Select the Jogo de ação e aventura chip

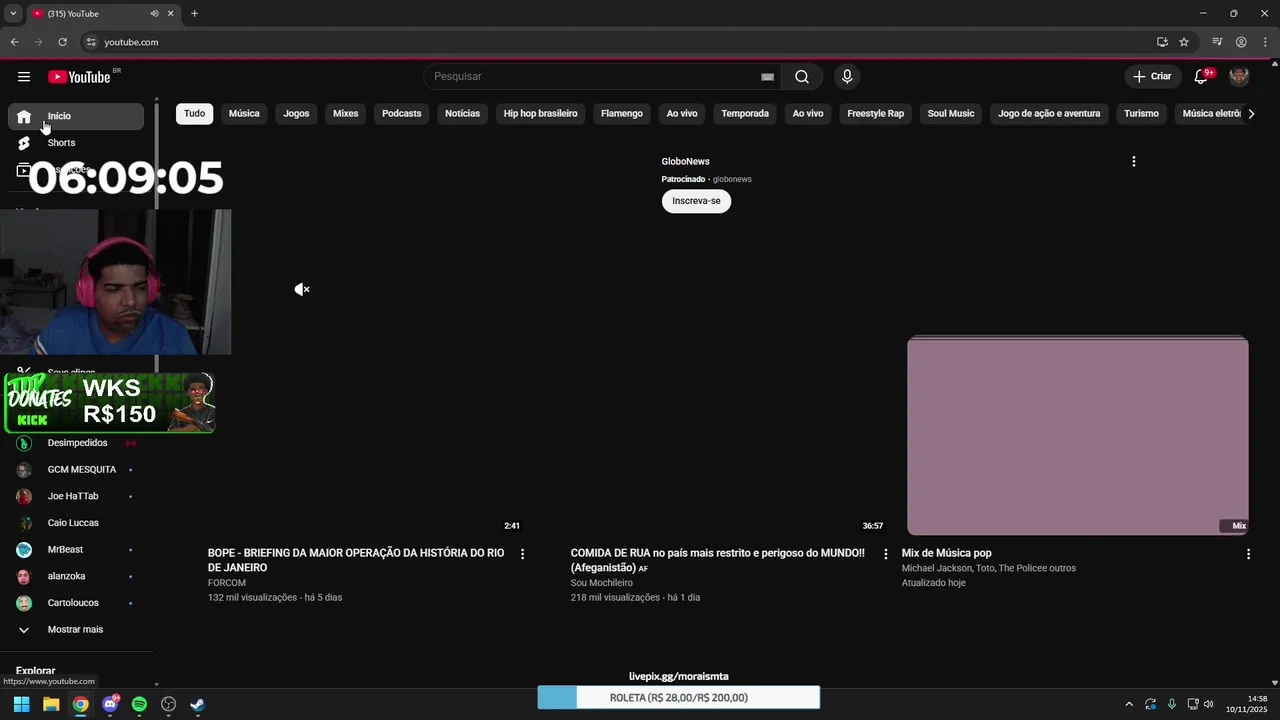click(1049, 114)
